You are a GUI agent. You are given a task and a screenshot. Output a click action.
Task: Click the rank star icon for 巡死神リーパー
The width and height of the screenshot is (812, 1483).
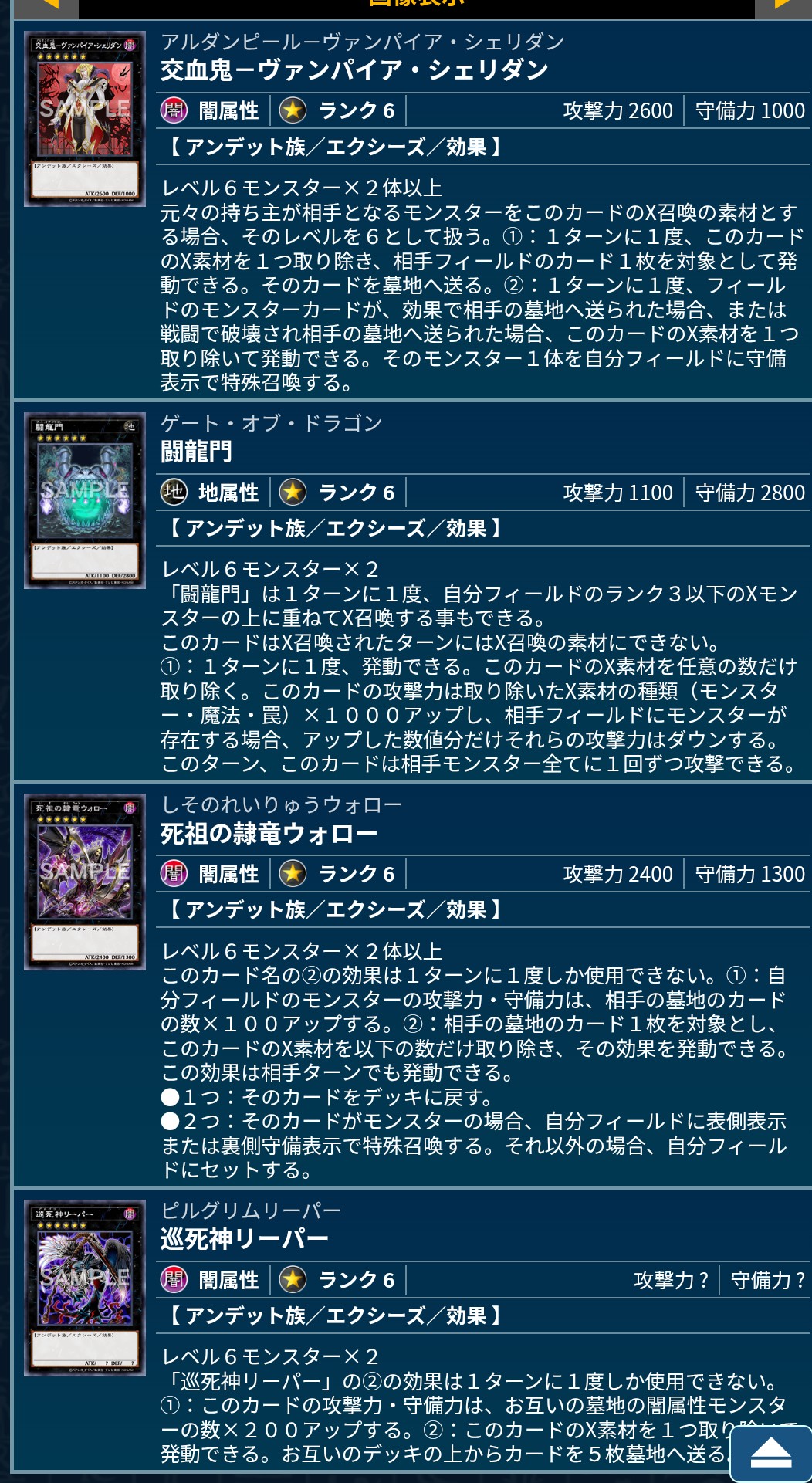click(293, 1279)
